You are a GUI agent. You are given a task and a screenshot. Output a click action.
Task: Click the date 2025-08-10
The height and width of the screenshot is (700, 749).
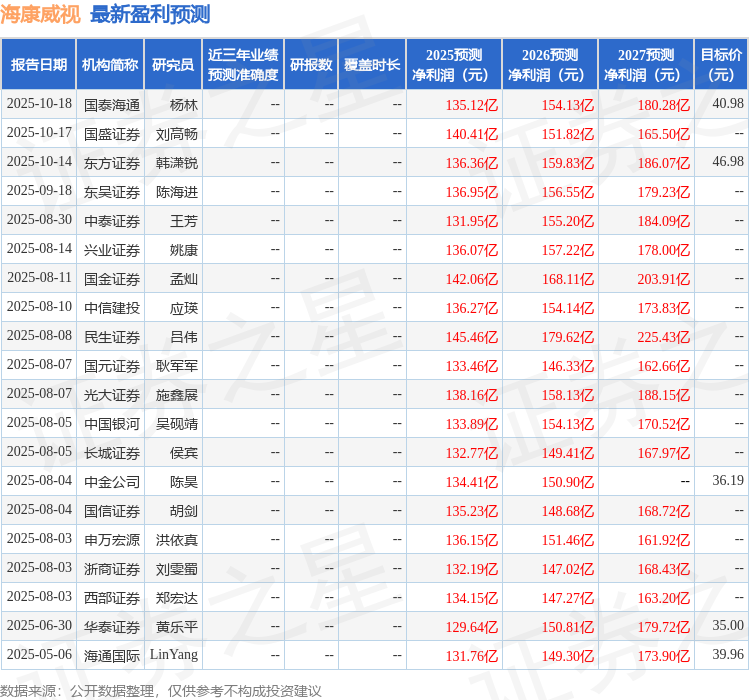[39, 306]
